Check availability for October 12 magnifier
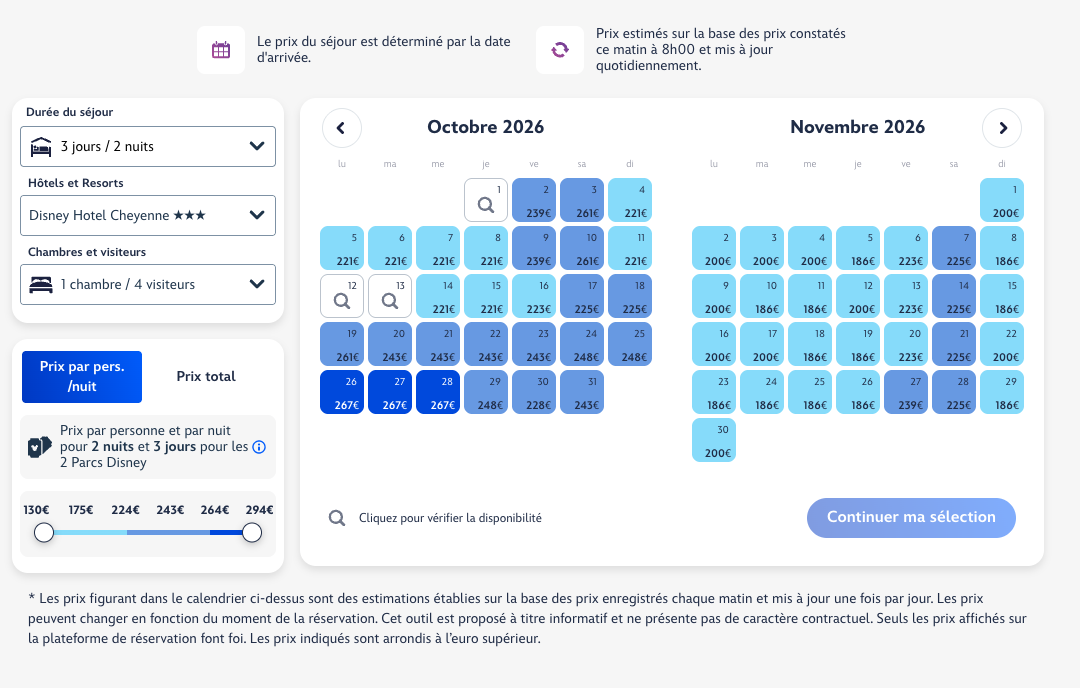 (342, 296)
